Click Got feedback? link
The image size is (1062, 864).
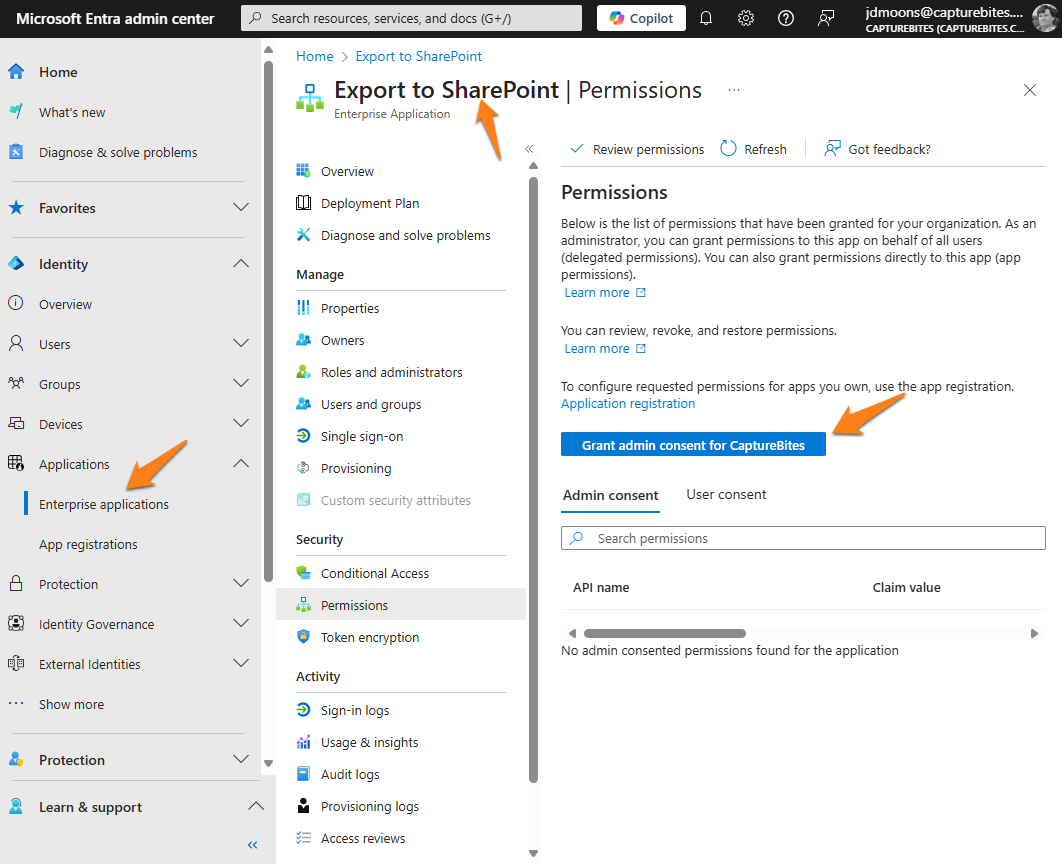pyautogui.click(x=877, y=149)
